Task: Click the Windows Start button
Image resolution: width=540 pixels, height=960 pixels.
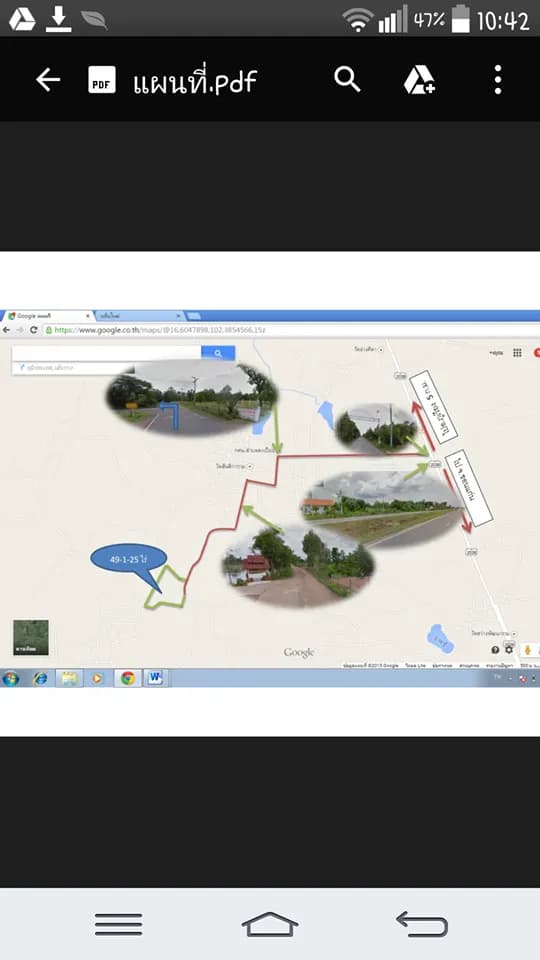Action: point(10,678)
